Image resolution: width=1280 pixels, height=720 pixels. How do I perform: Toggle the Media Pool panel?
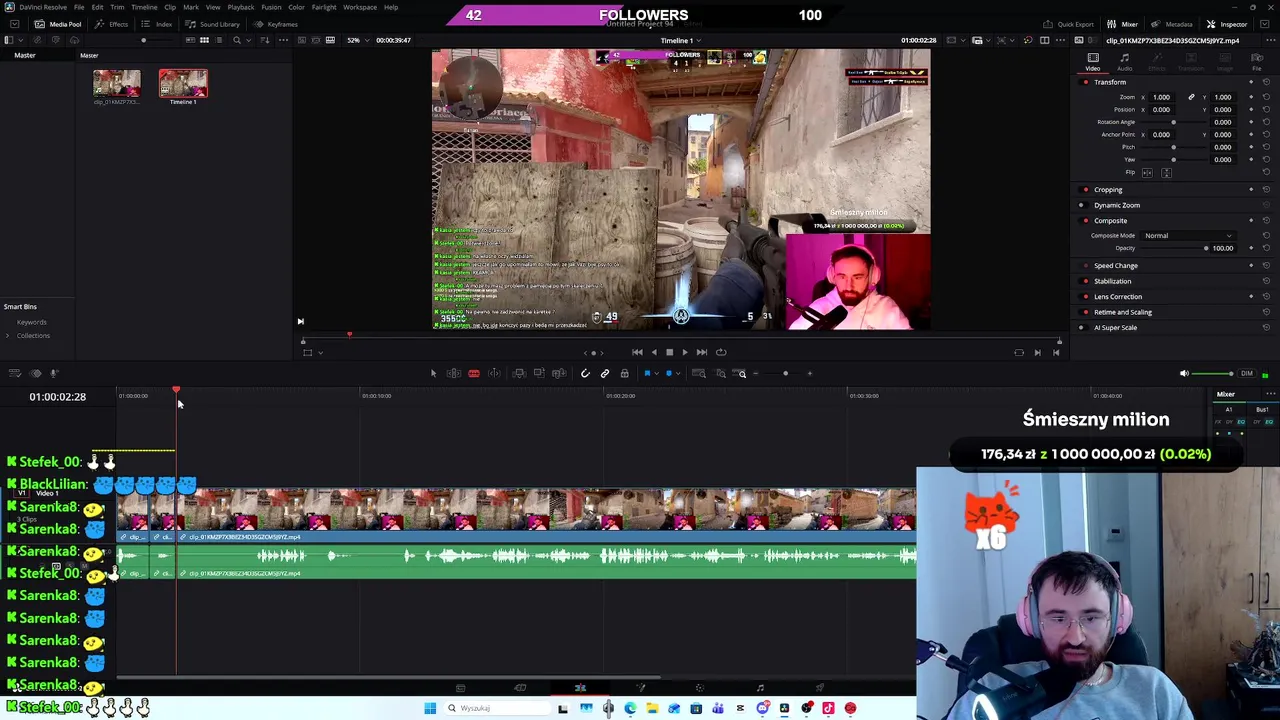point(59,24)
